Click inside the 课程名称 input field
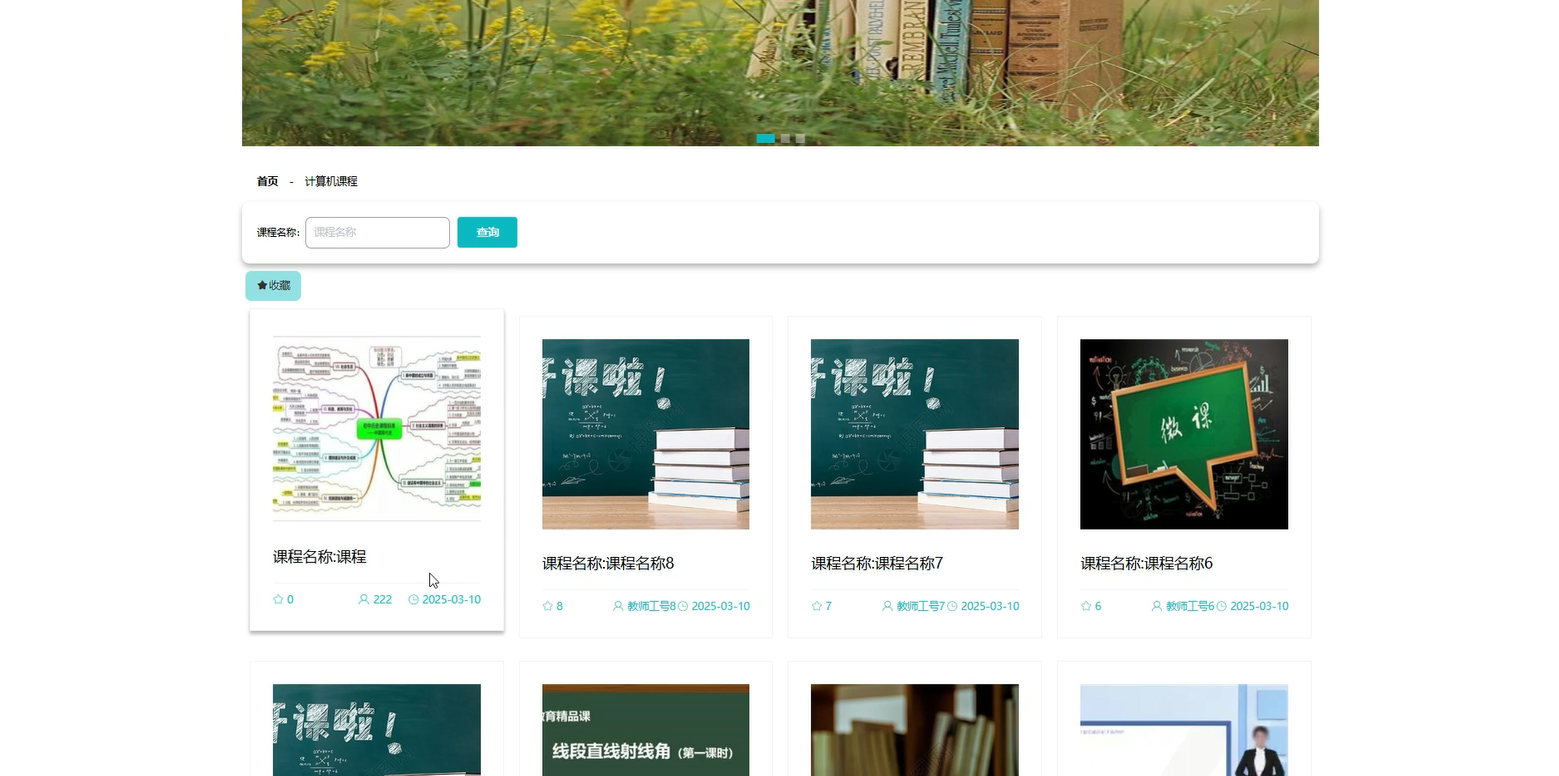This screenshot has width=1559, height=776. [377, 232]
